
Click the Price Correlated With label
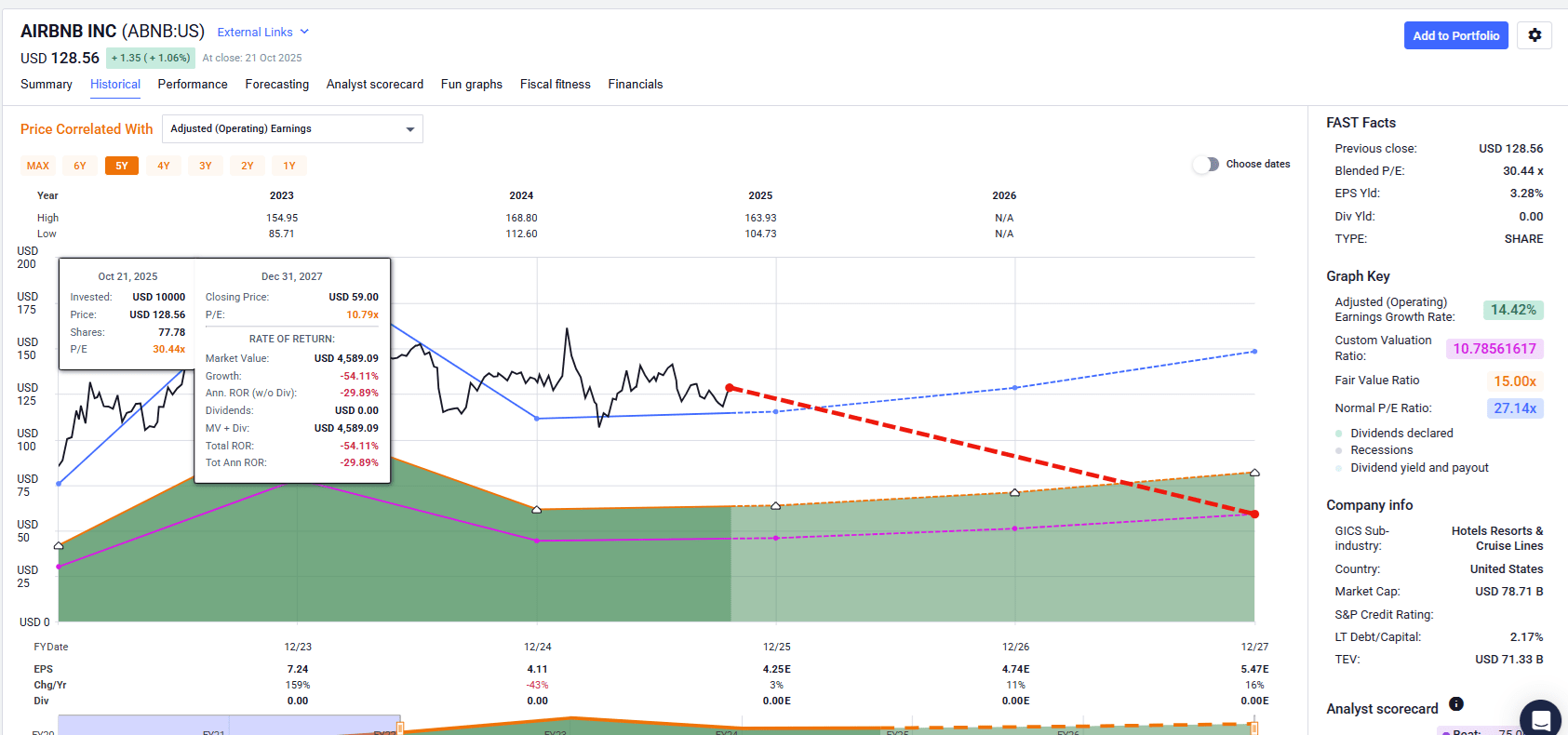point(87,129)
